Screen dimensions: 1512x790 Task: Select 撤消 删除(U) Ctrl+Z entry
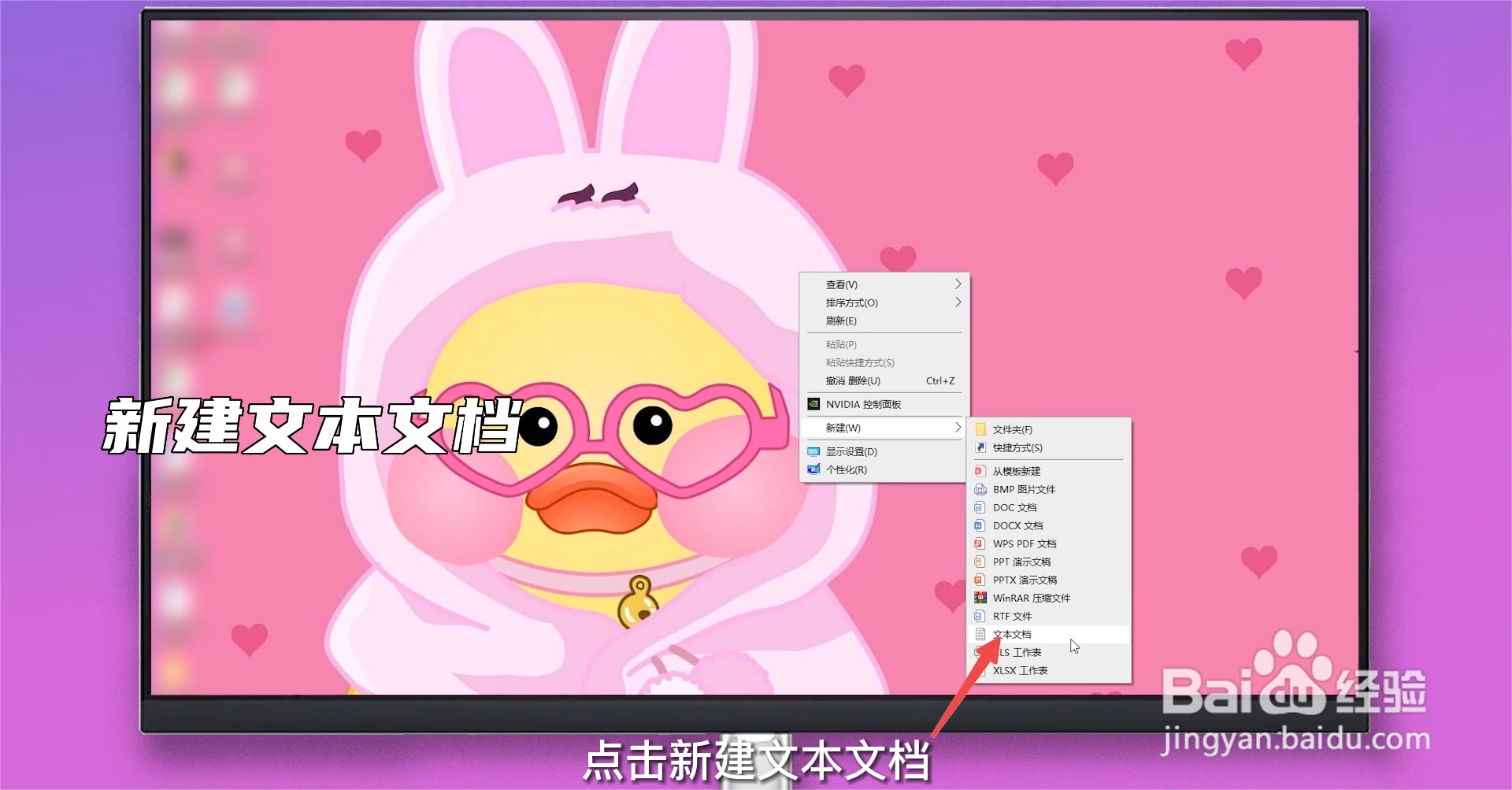[x=884, y=380]
